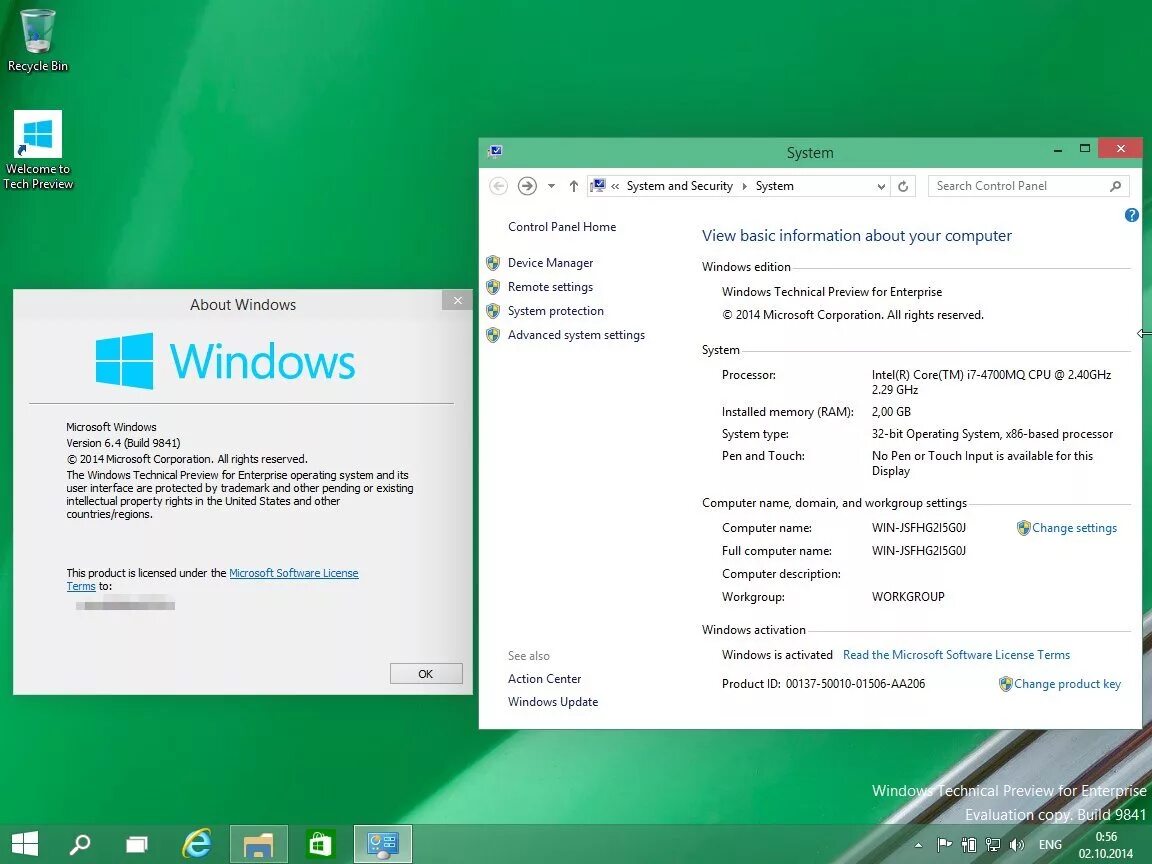The image size is (1152, 864).
Task: Open the volume speaker tray icon
Action: click(1017, 845)
